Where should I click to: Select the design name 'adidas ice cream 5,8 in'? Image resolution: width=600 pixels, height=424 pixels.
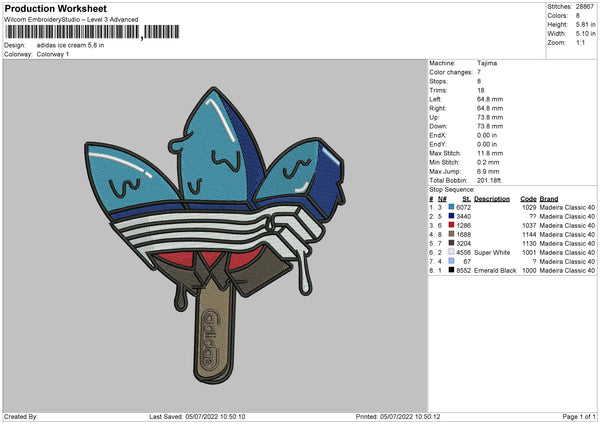coord(70,45)
